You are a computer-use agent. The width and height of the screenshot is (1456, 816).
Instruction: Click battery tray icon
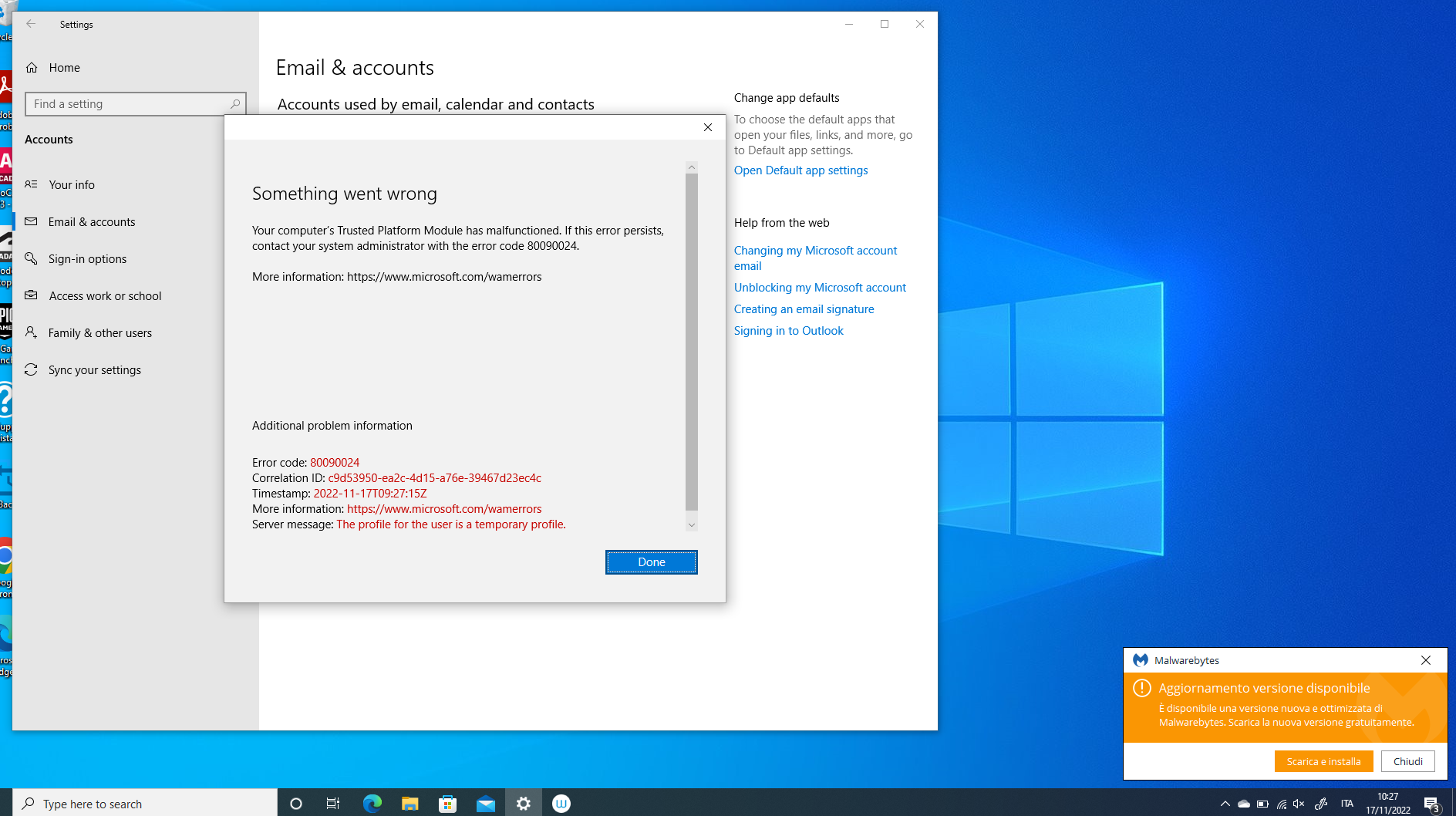(1262, 804)
